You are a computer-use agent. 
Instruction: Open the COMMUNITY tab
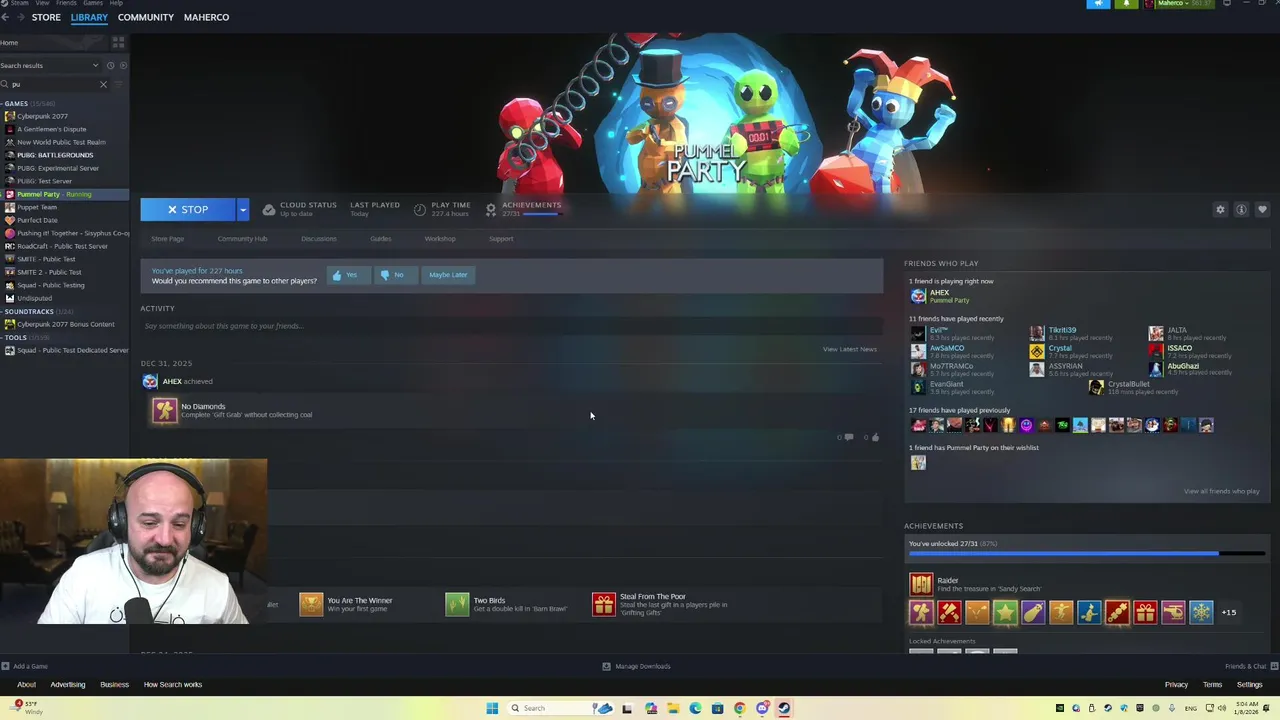coord(146,17)
